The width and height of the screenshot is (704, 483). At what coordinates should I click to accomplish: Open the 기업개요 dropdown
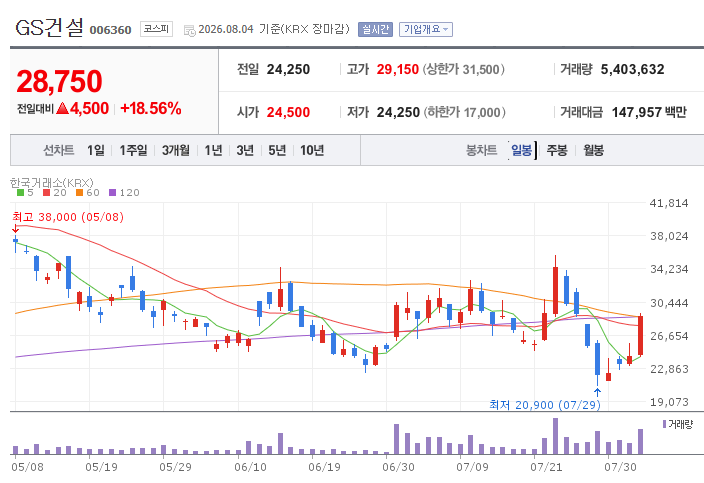coord(426,30)
